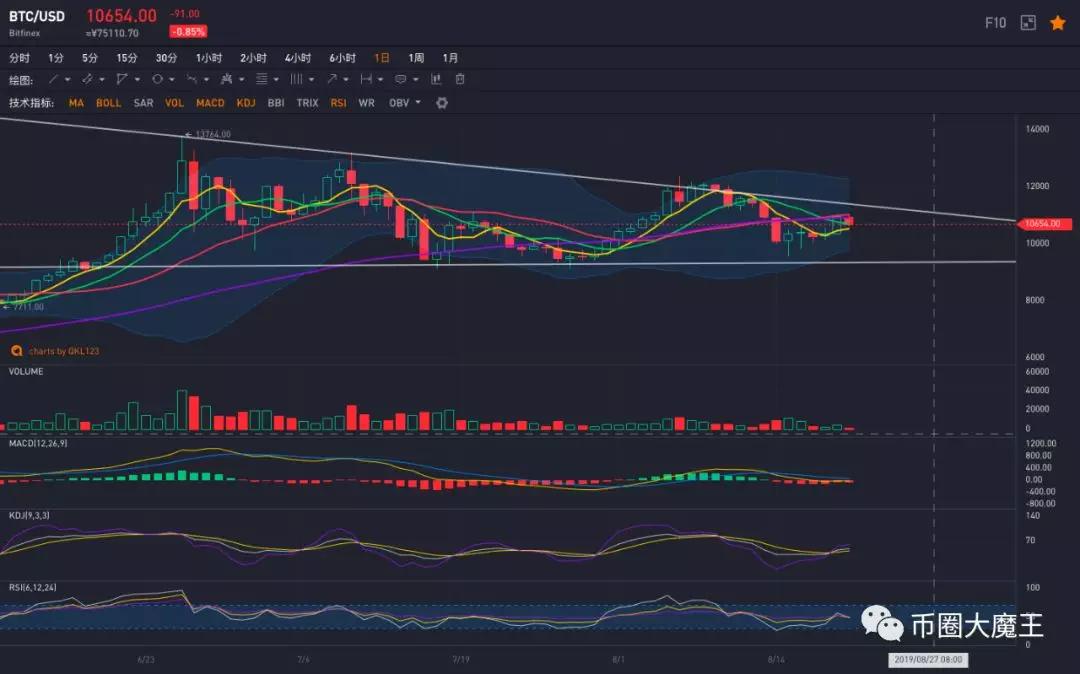Switch to the 2小时 timeframe
Screen dimensions: 1080x674
click(253, 58)
